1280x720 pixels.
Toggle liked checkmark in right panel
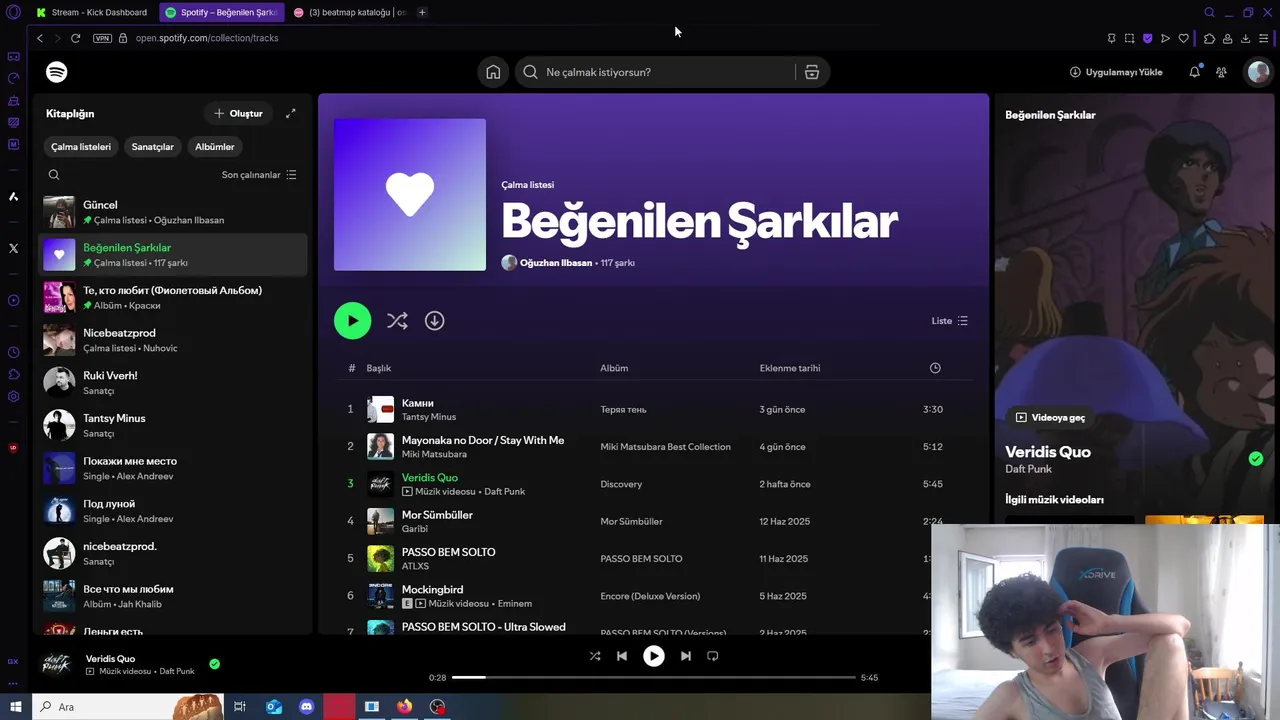(1256, 459)
